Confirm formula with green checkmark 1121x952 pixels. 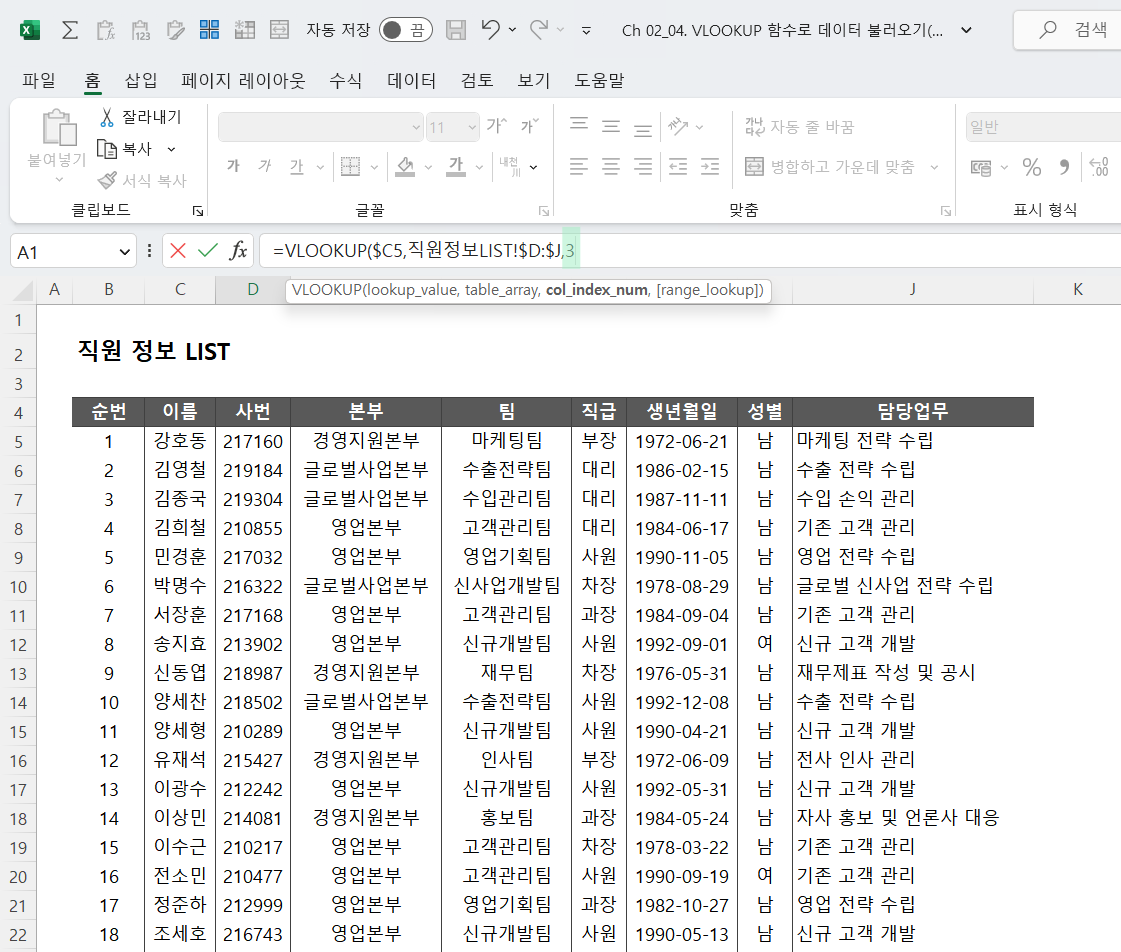[207, 250]
